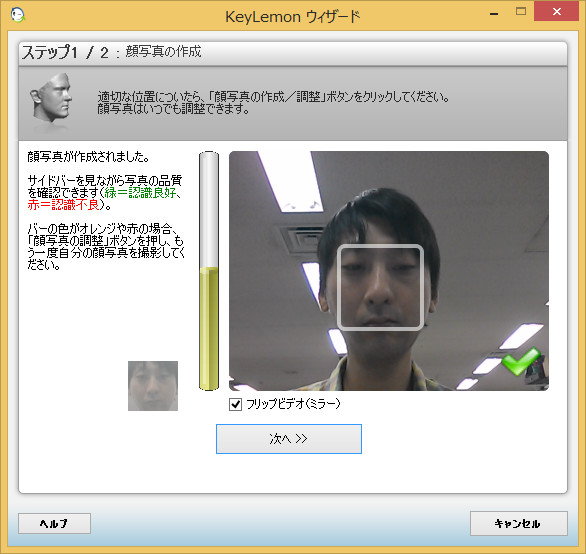Open help with ヘルプ button
This screenshot has width=586, height=554.
click(55, 523)
